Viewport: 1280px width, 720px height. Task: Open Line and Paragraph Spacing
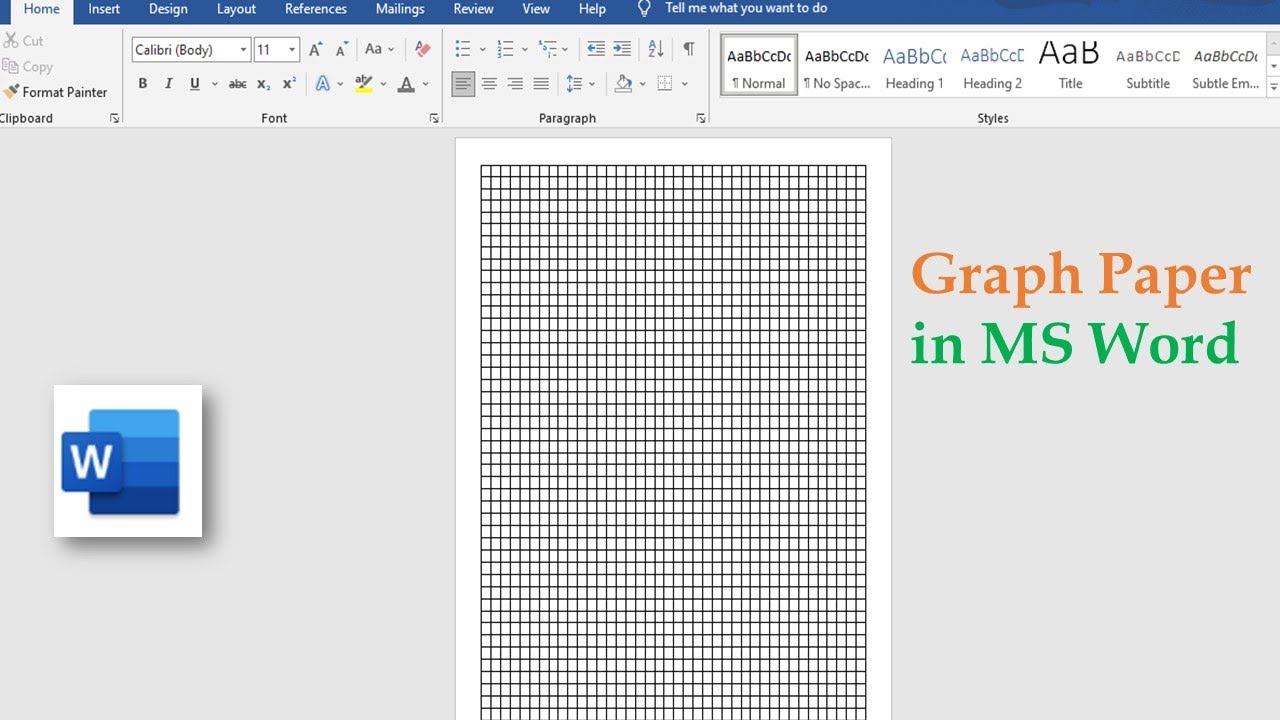tap(574, 84)
